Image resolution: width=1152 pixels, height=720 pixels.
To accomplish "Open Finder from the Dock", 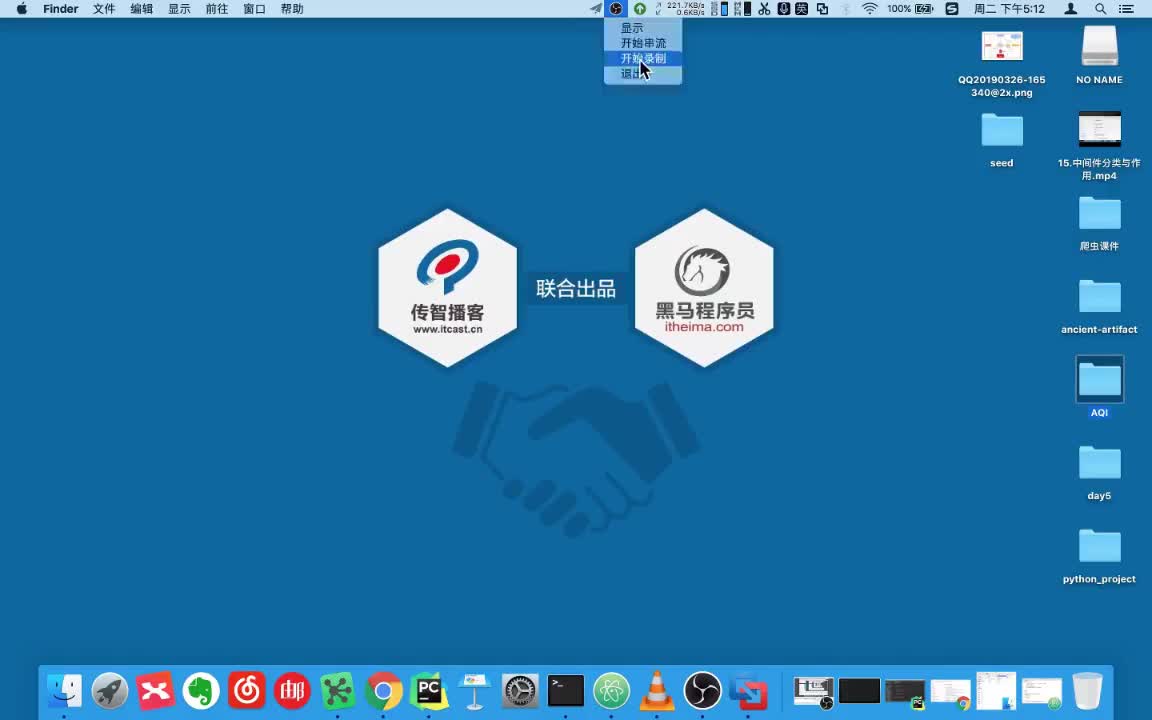I will [65, 691].
